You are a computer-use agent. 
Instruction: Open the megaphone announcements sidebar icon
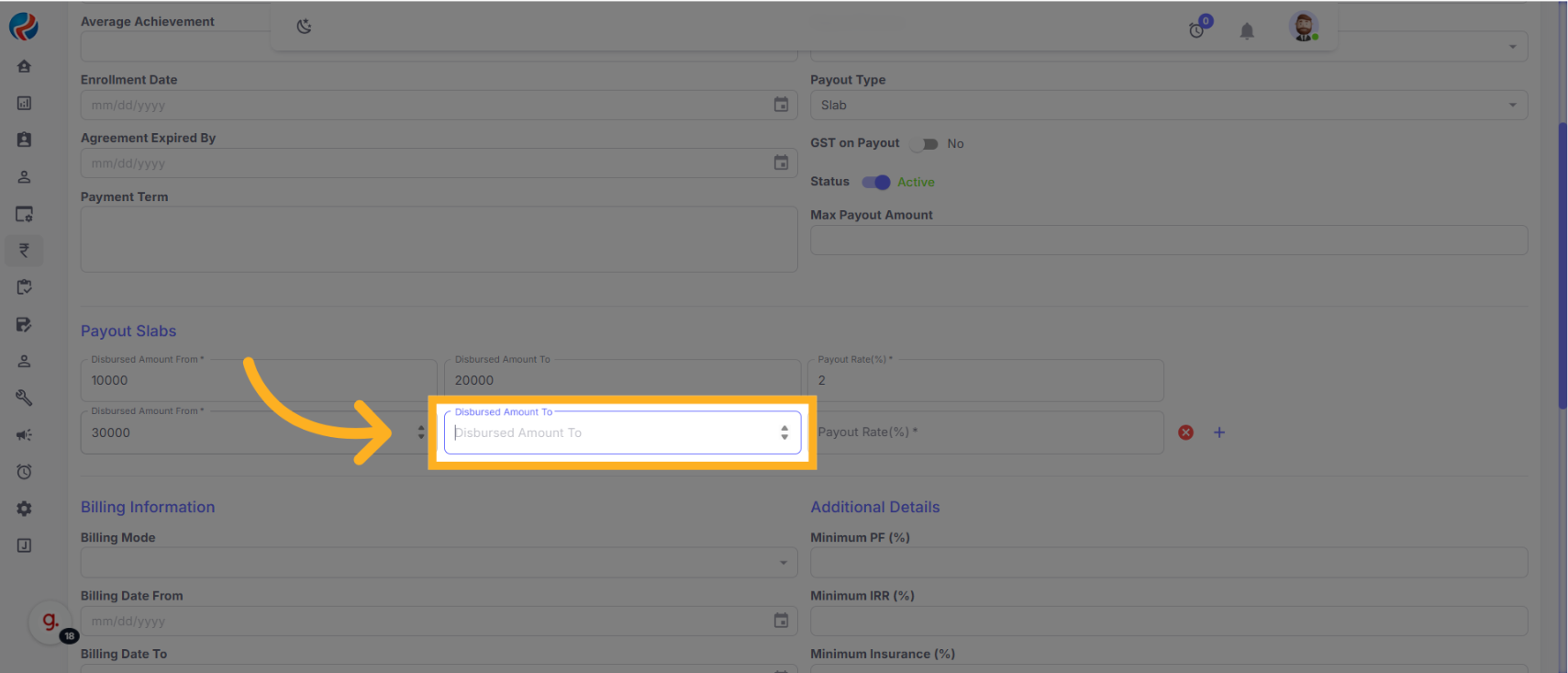coord(24,435)
